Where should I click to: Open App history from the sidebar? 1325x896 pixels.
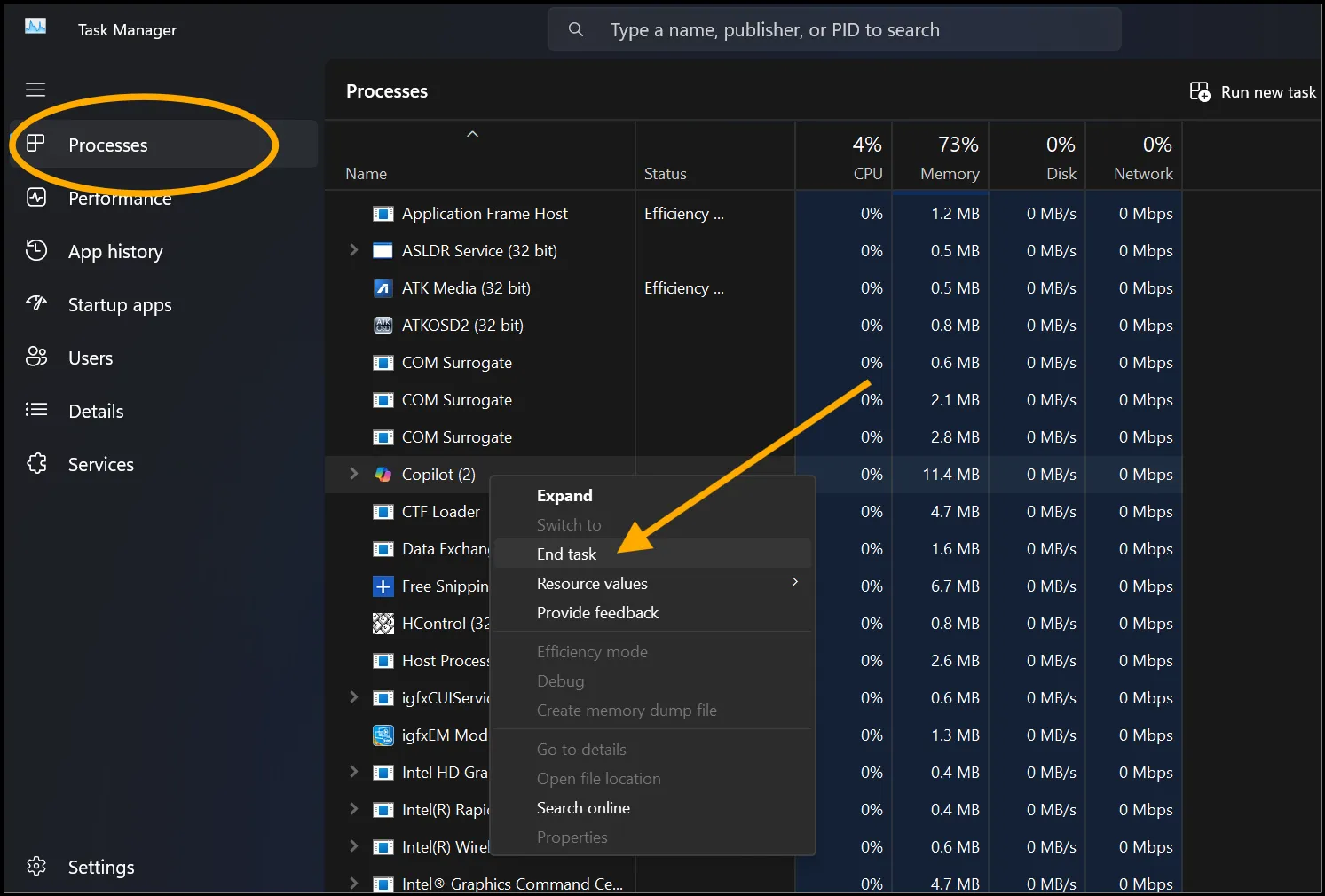[36, 251]
